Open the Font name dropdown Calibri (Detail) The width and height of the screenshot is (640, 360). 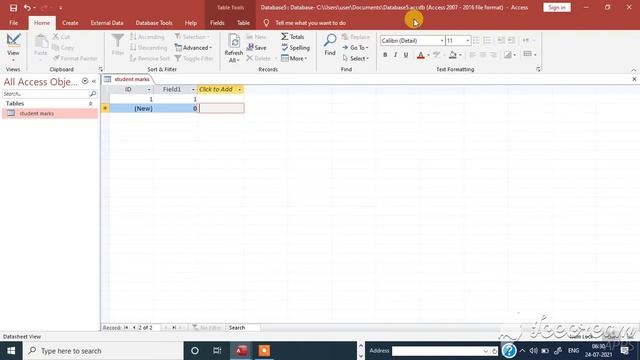(442, 40)
